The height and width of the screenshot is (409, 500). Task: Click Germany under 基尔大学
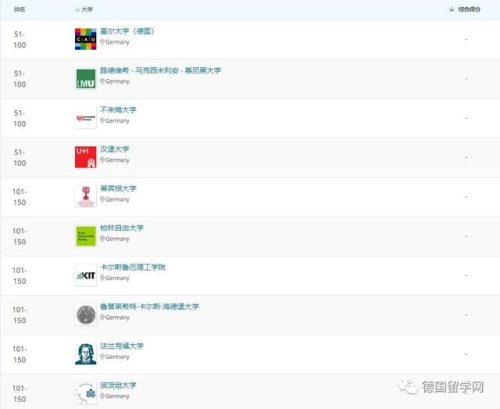click(115, 42)
